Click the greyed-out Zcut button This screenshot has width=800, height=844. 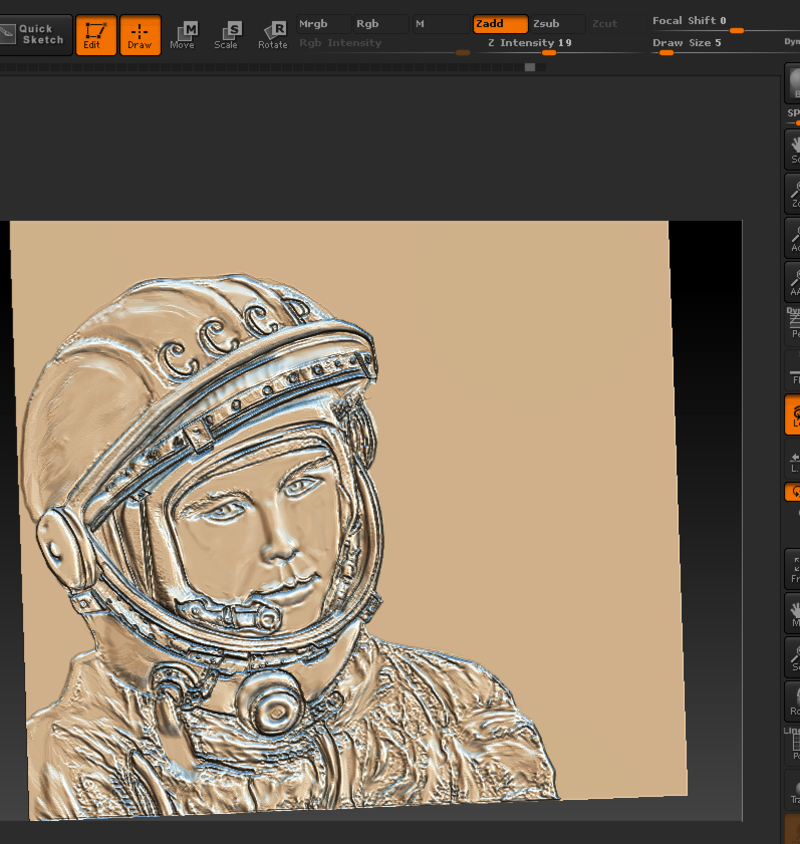pyautogui.click(x=615, y=24)
